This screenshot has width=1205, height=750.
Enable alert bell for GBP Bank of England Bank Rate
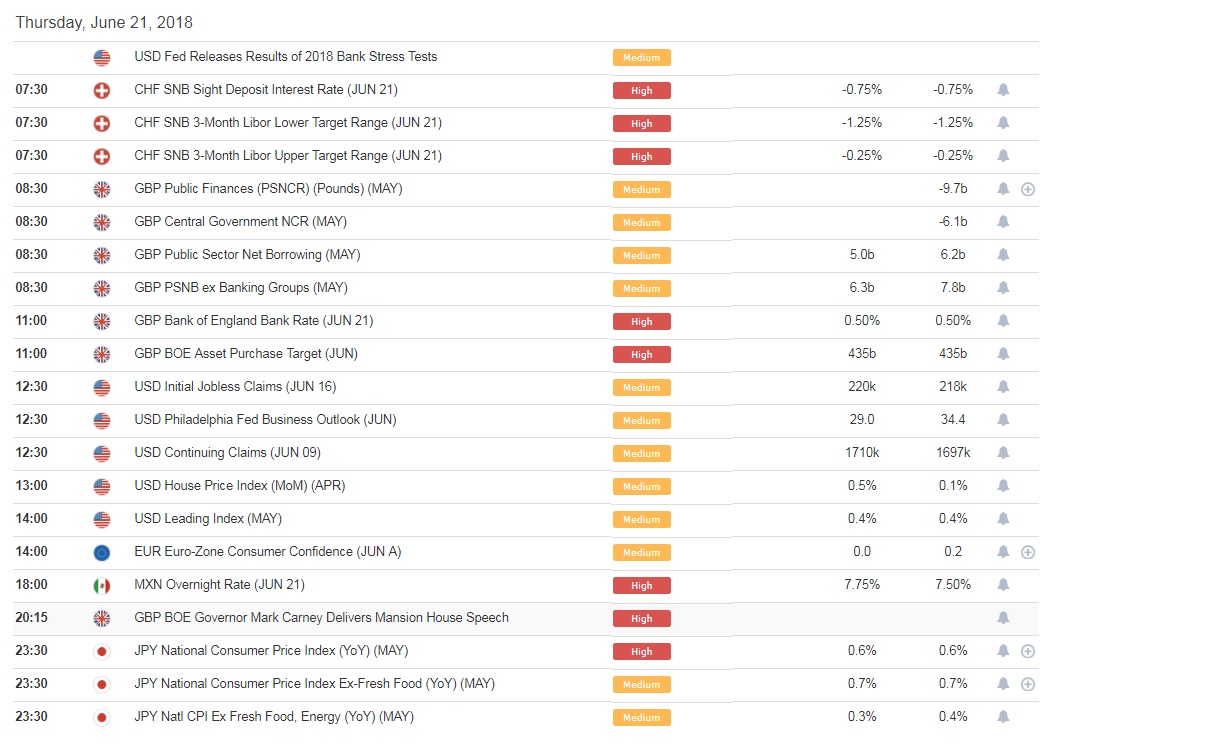1003,321
